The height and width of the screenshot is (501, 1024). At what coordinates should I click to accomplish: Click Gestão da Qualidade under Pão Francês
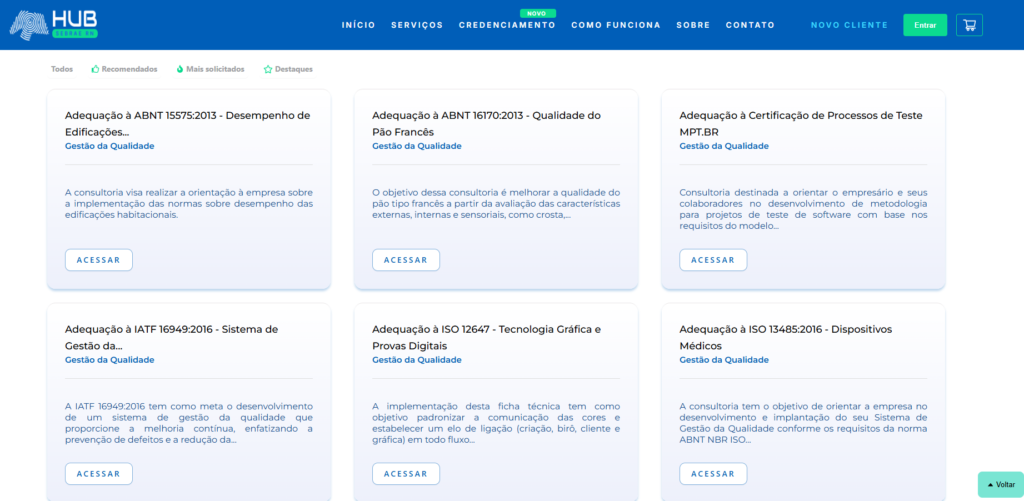(x=417, y=146)
